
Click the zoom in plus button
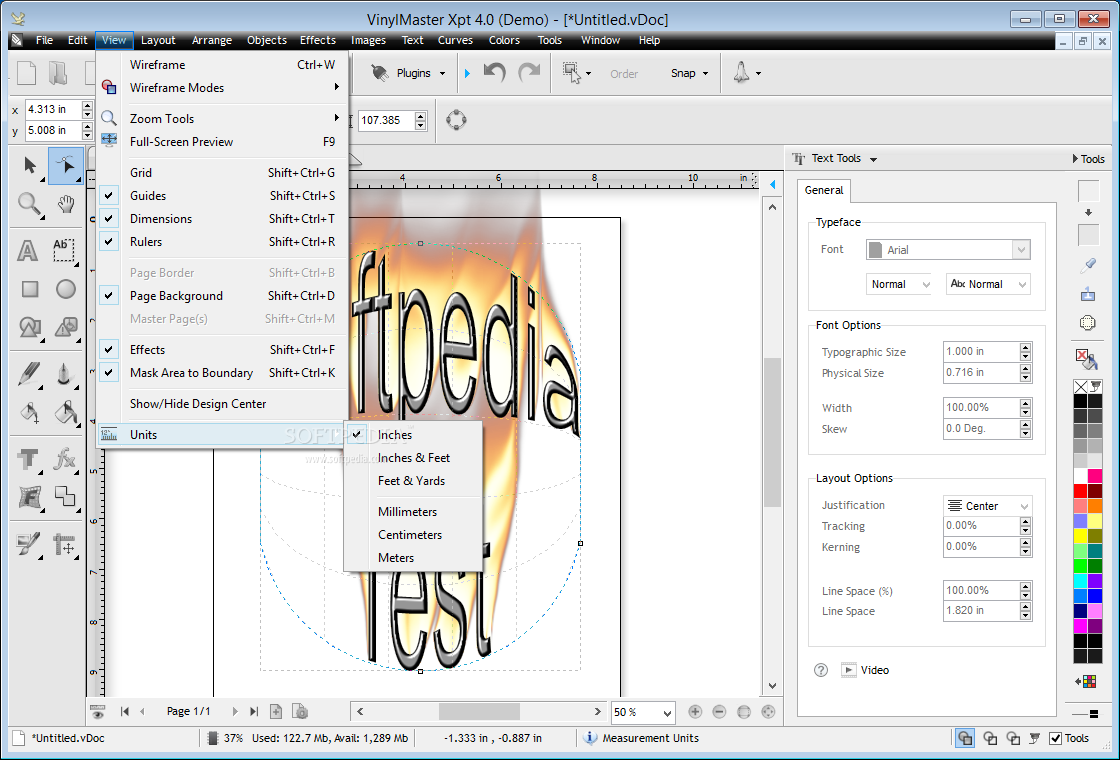click(x=695, y=711)
